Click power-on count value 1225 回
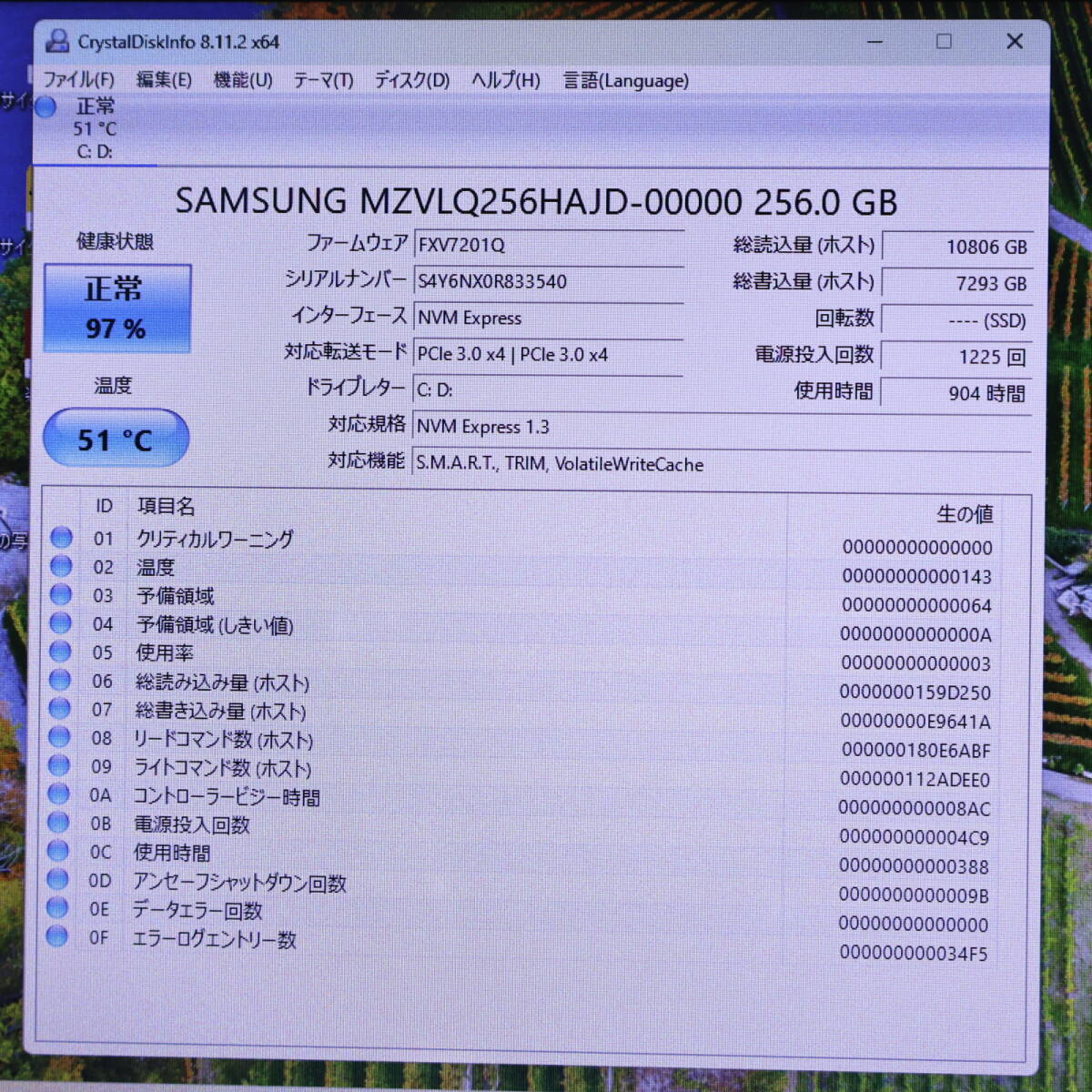1092x1092 pixels. pyautogui.click(x=957, y=356)
